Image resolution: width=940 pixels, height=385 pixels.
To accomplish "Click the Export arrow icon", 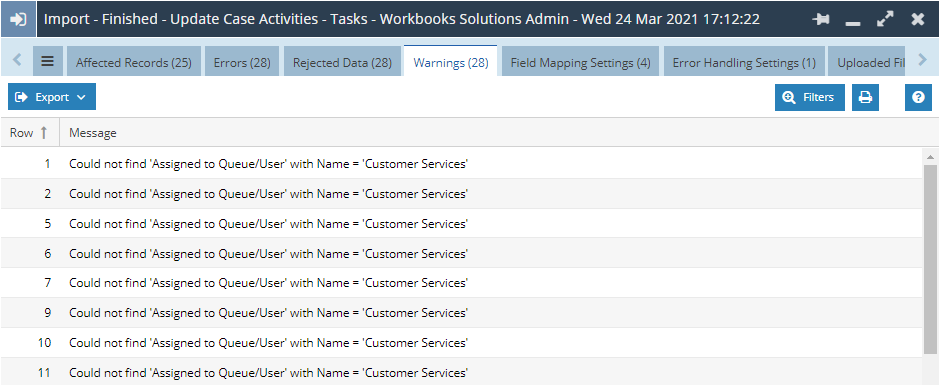I will (x=22, y=97).
